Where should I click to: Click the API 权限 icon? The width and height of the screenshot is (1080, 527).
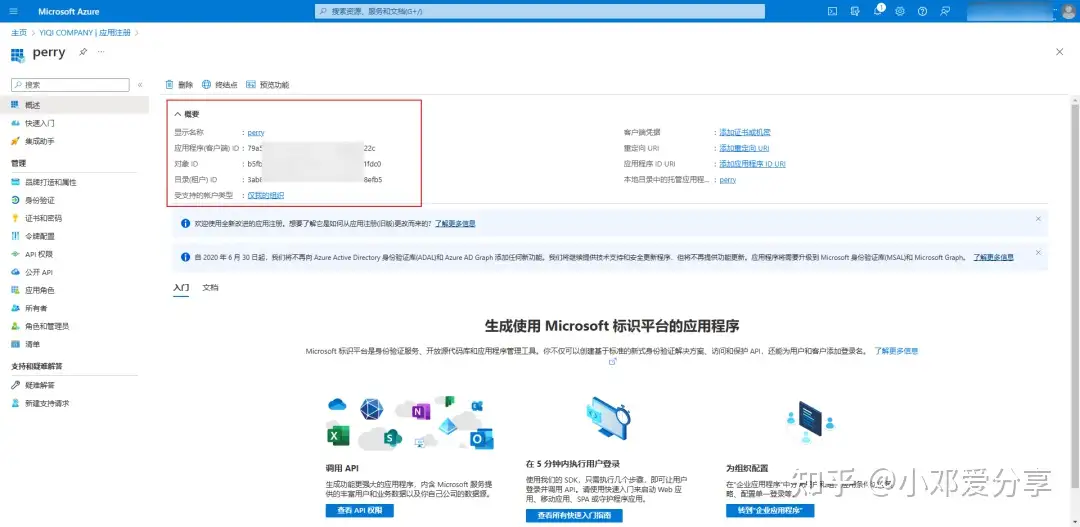tap(15, 254)
